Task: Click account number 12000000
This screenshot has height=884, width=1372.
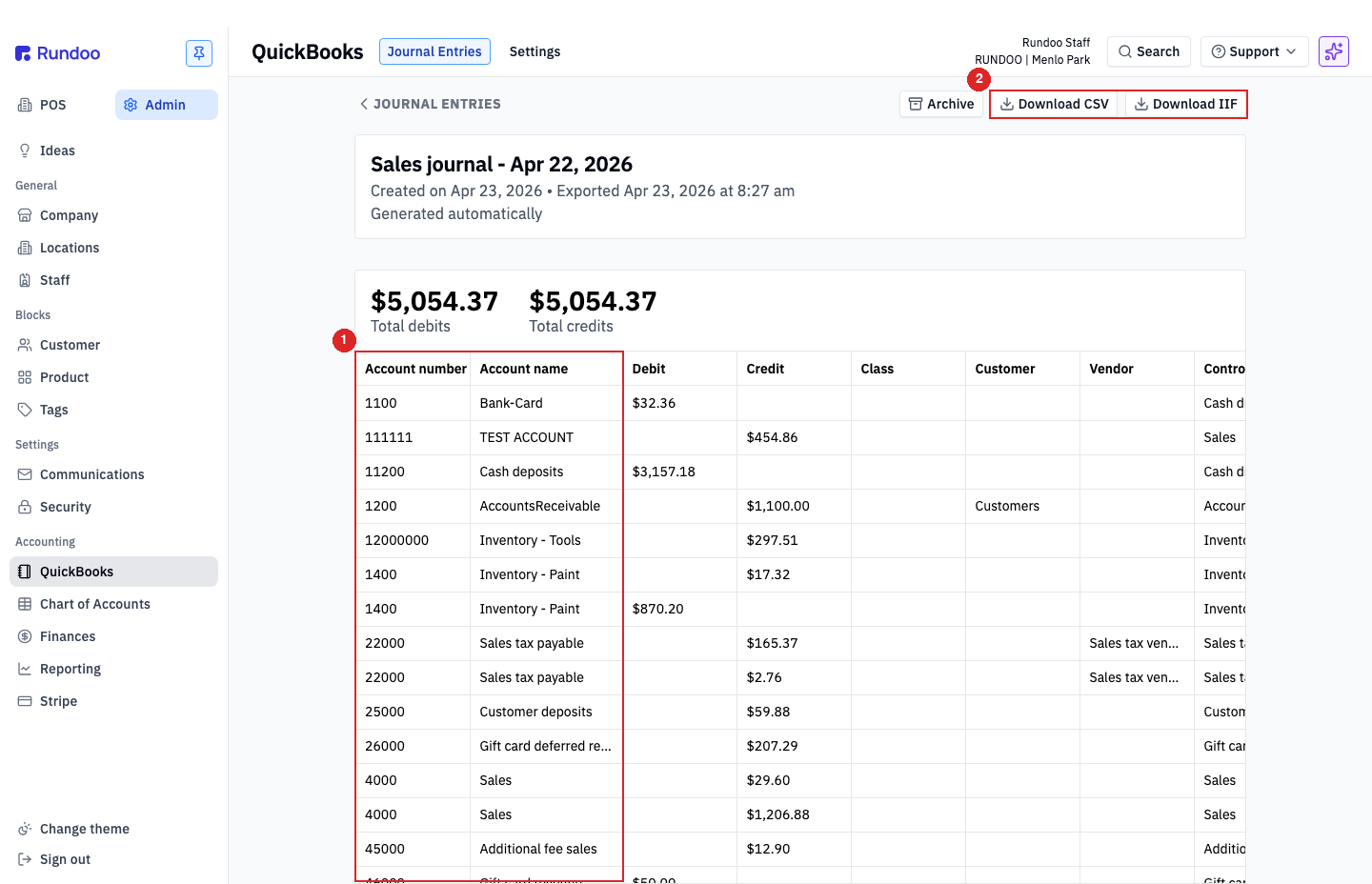Action: click(396, 540)
